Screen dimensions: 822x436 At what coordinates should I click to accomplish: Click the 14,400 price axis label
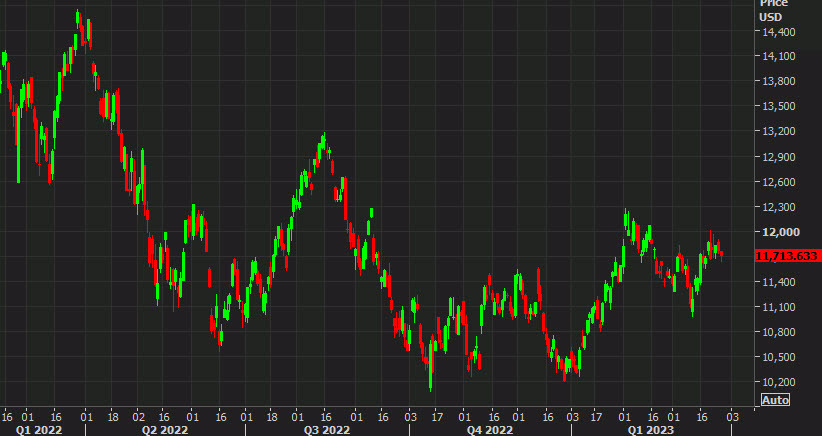[x=779, y=32]
